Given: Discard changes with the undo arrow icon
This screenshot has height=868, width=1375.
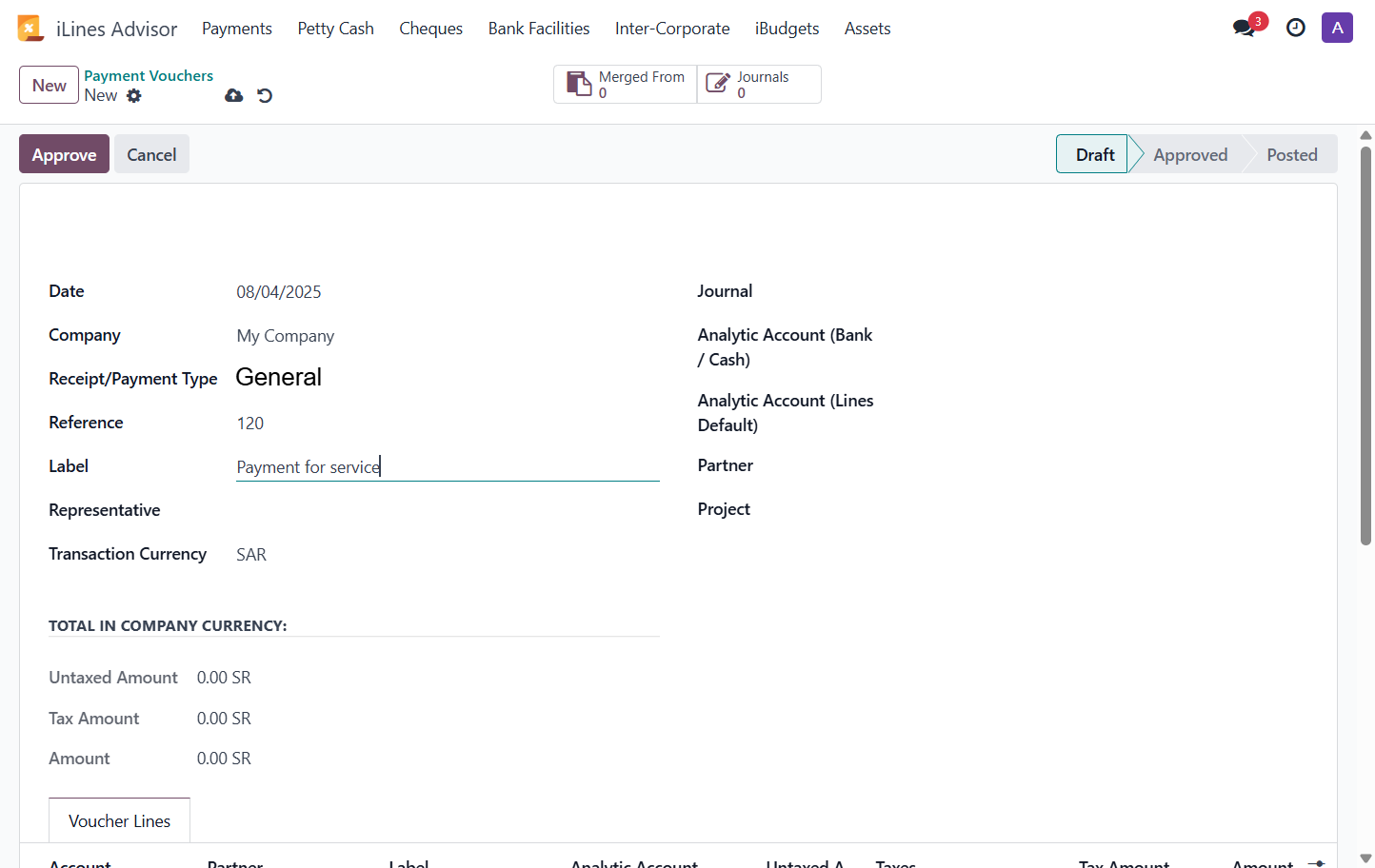Looking at the screenshot, I should click(265, 95).
